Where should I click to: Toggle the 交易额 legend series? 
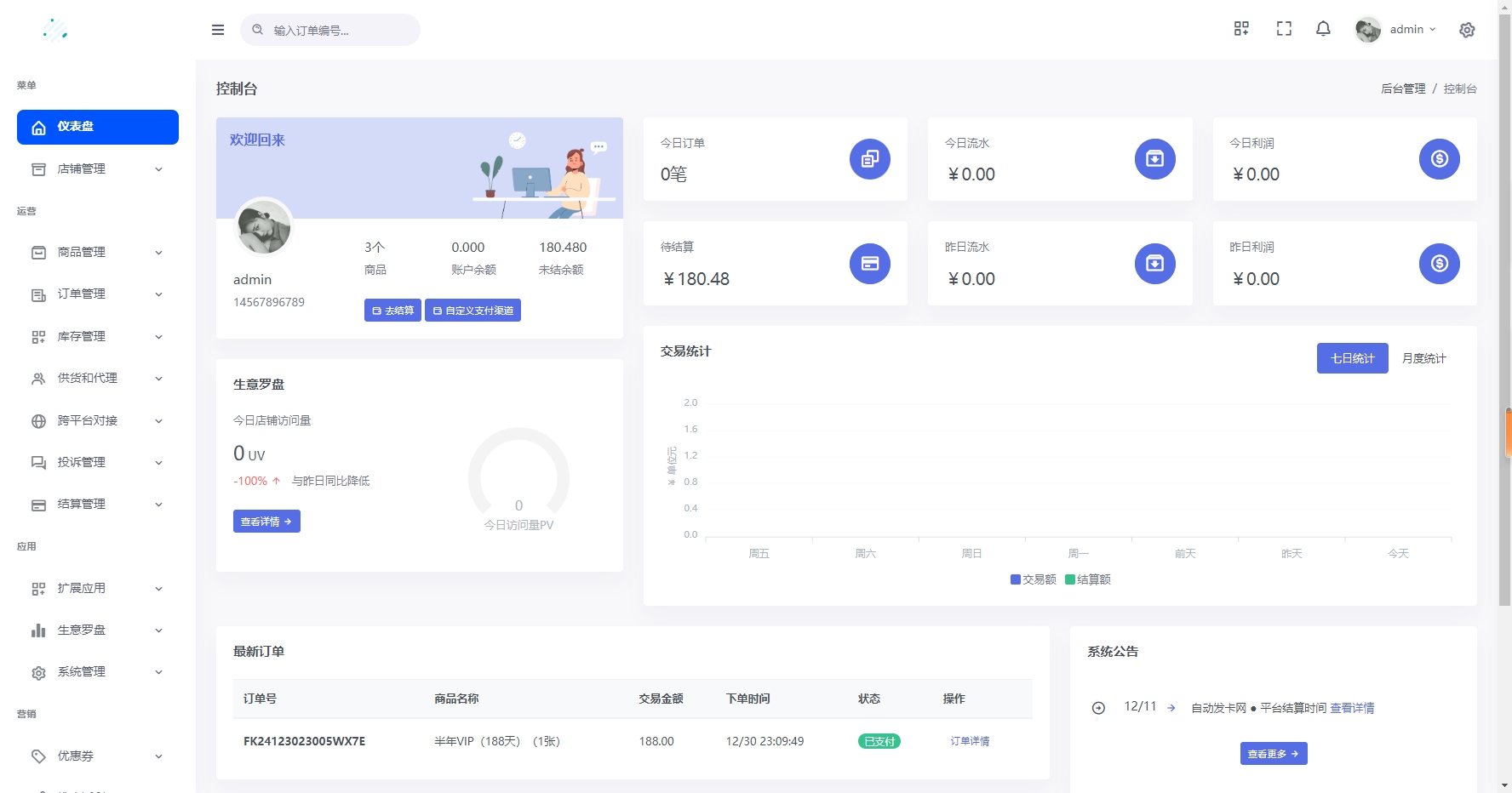(x=1034, y=579)
